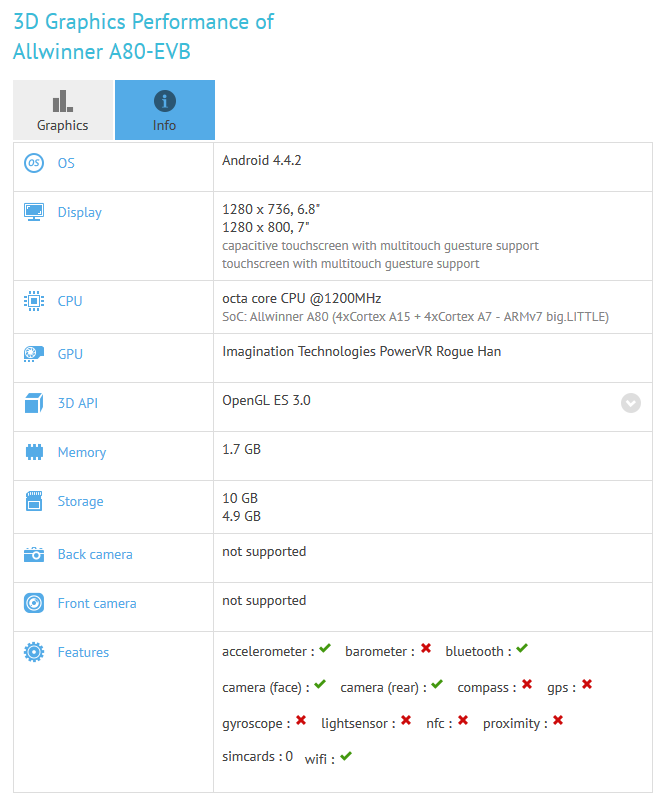Click the bluetooth green check mark
Viewport: 666px width, 803px height.
[522, 649]
